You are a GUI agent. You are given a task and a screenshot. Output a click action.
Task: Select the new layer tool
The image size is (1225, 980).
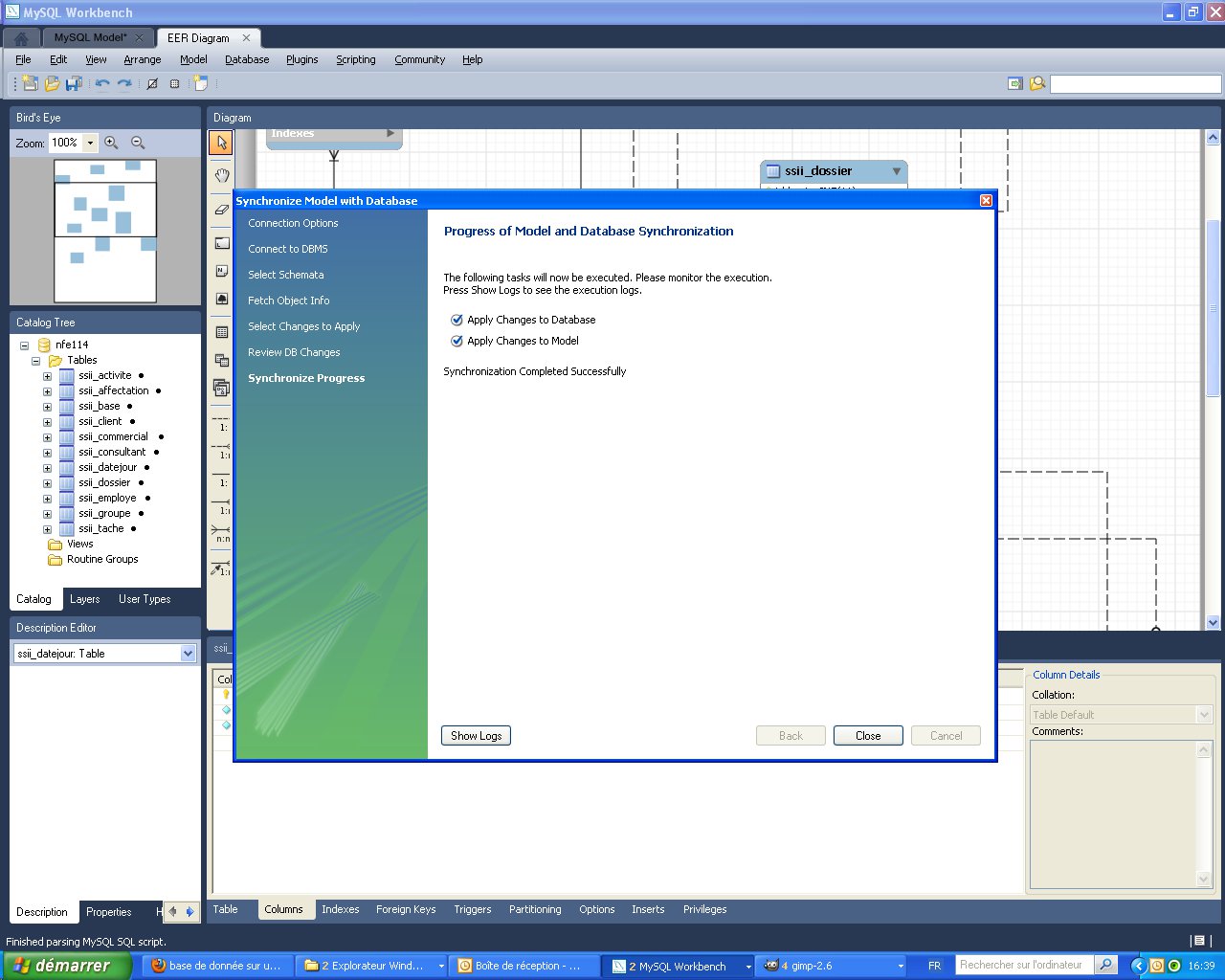point(221,243)
